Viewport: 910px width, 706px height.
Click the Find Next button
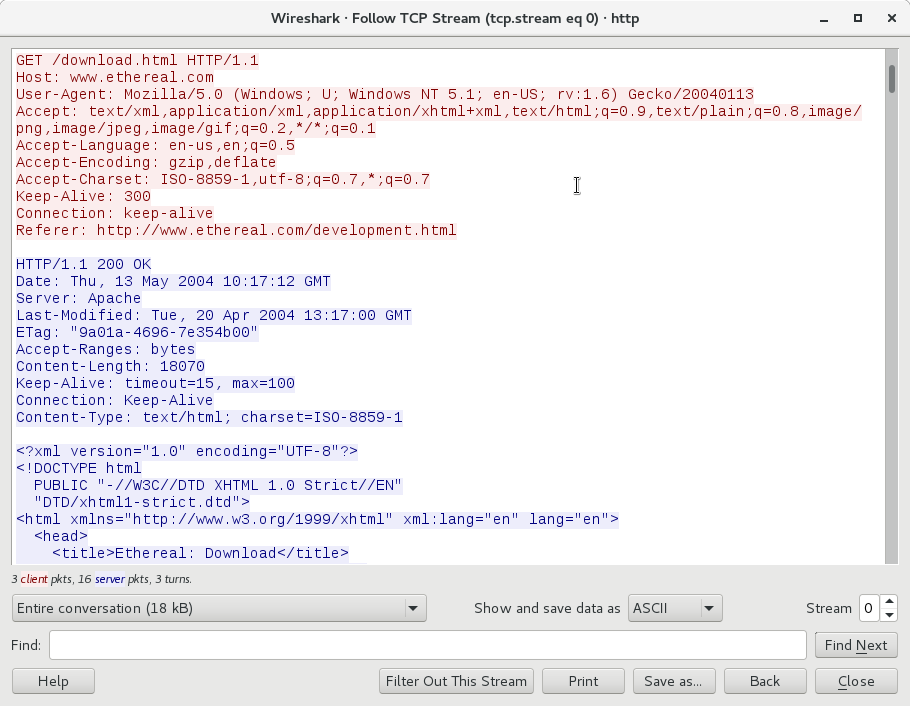[856, 645]
